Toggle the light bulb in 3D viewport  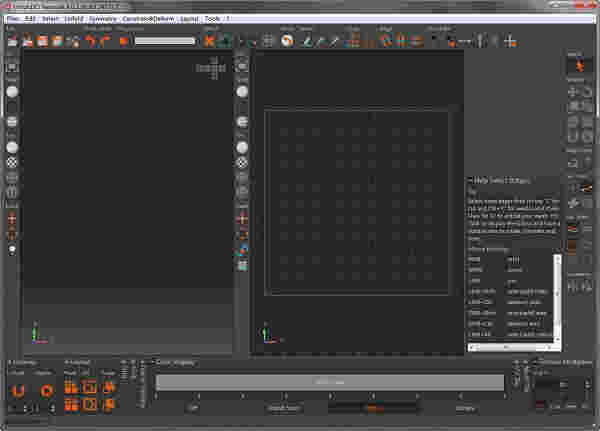coord(13,248)
